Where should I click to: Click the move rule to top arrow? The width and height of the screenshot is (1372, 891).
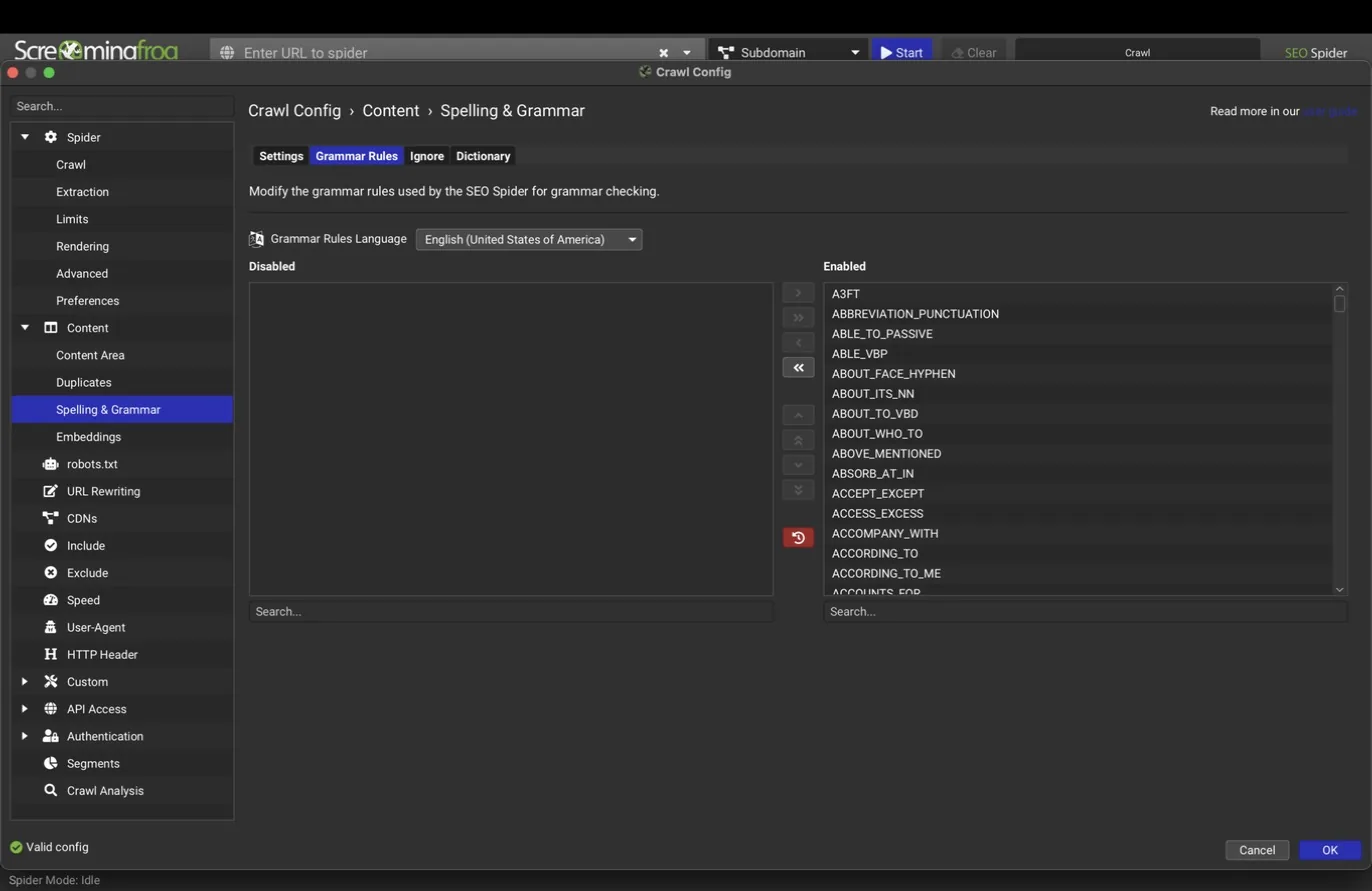(x=798, y=440)
